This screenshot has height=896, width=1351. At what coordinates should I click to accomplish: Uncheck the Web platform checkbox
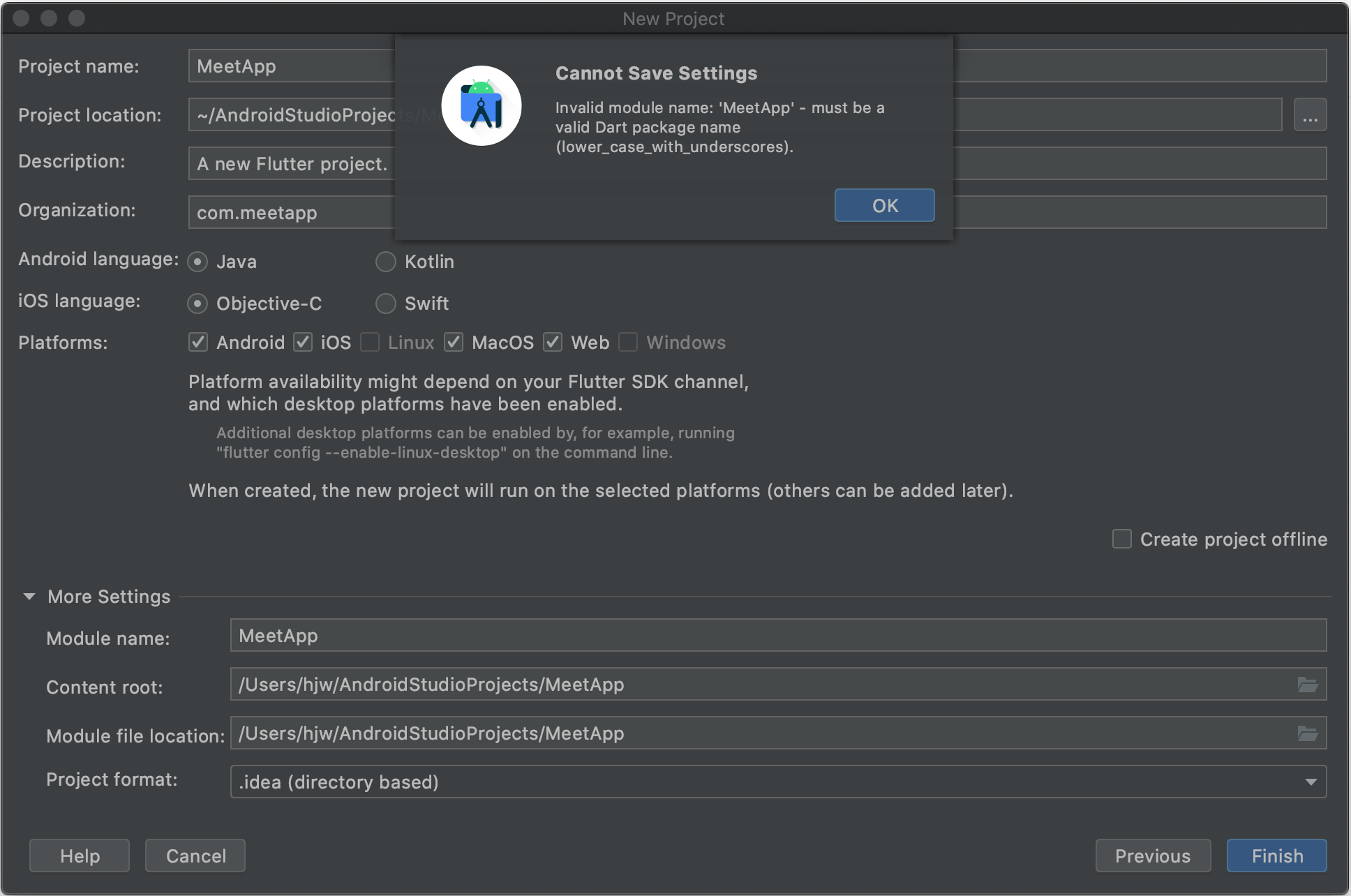point(553,343)
